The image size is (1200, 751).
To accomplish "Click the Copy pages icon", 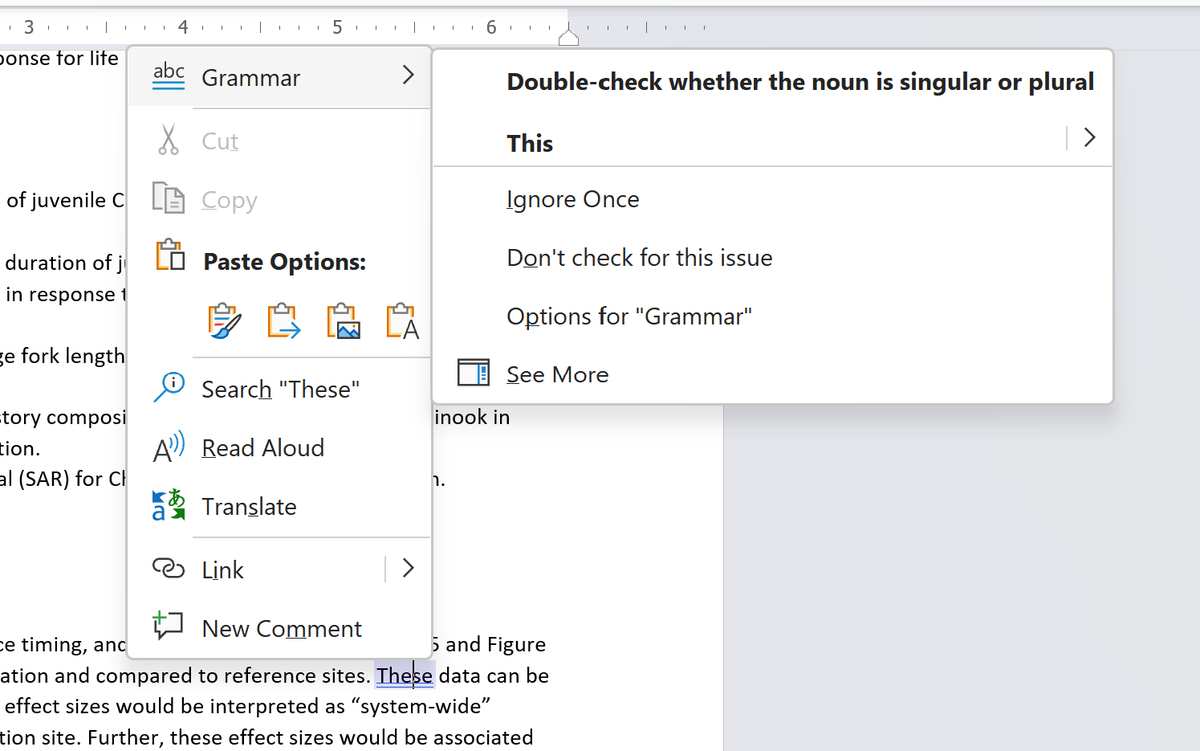I will pyautogui.click(x=168, y=198).
